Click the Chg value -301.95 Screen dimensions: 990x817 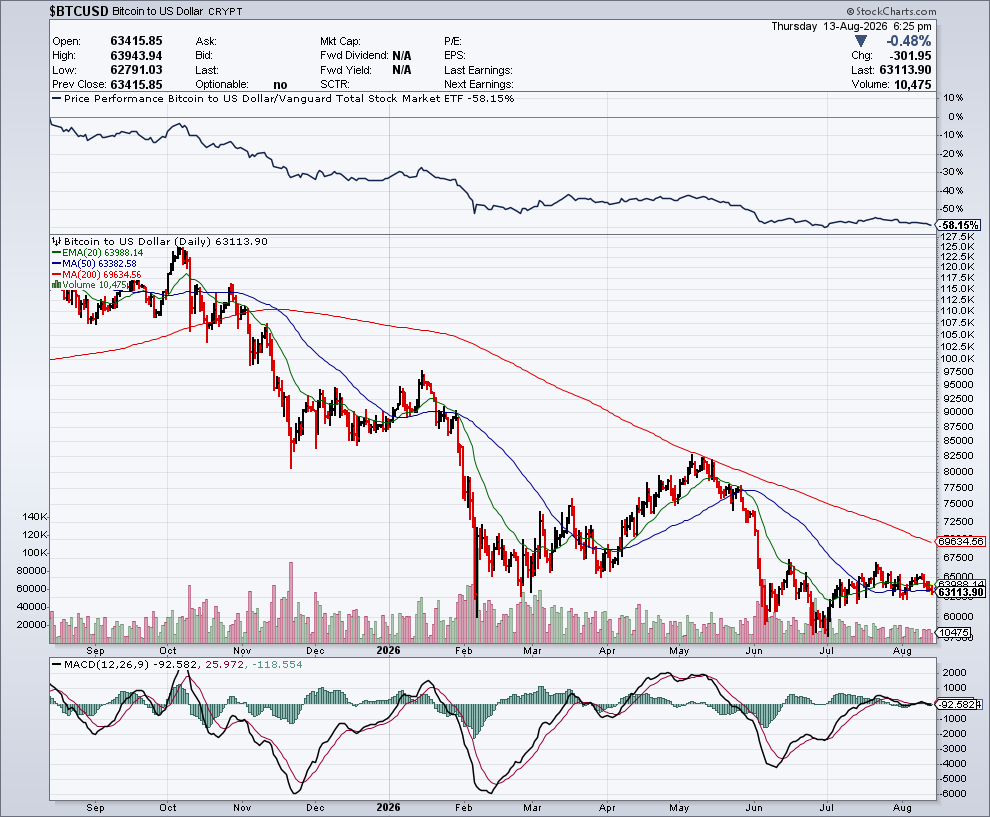[909, 56]
